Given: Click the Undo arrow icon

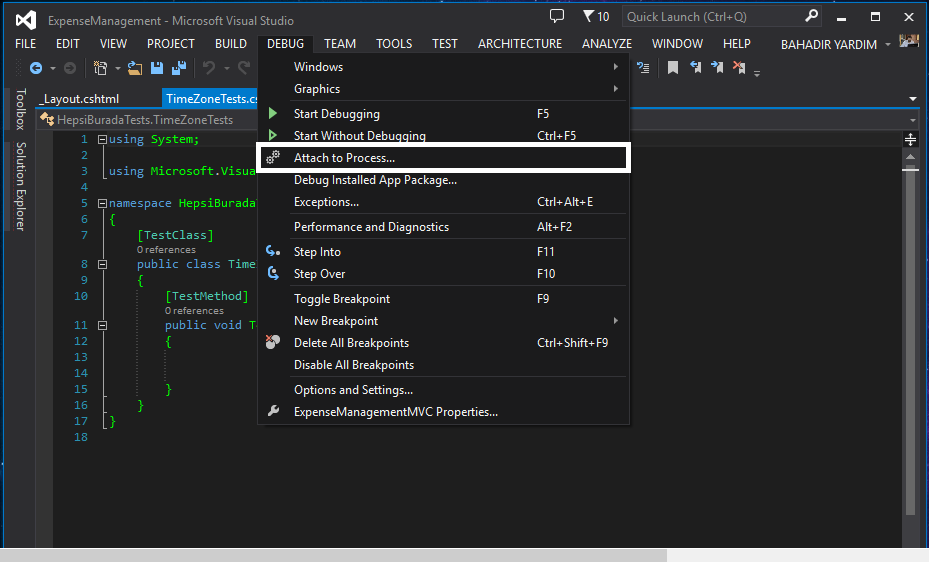Looking at the screenshot, I should point(209,68).
